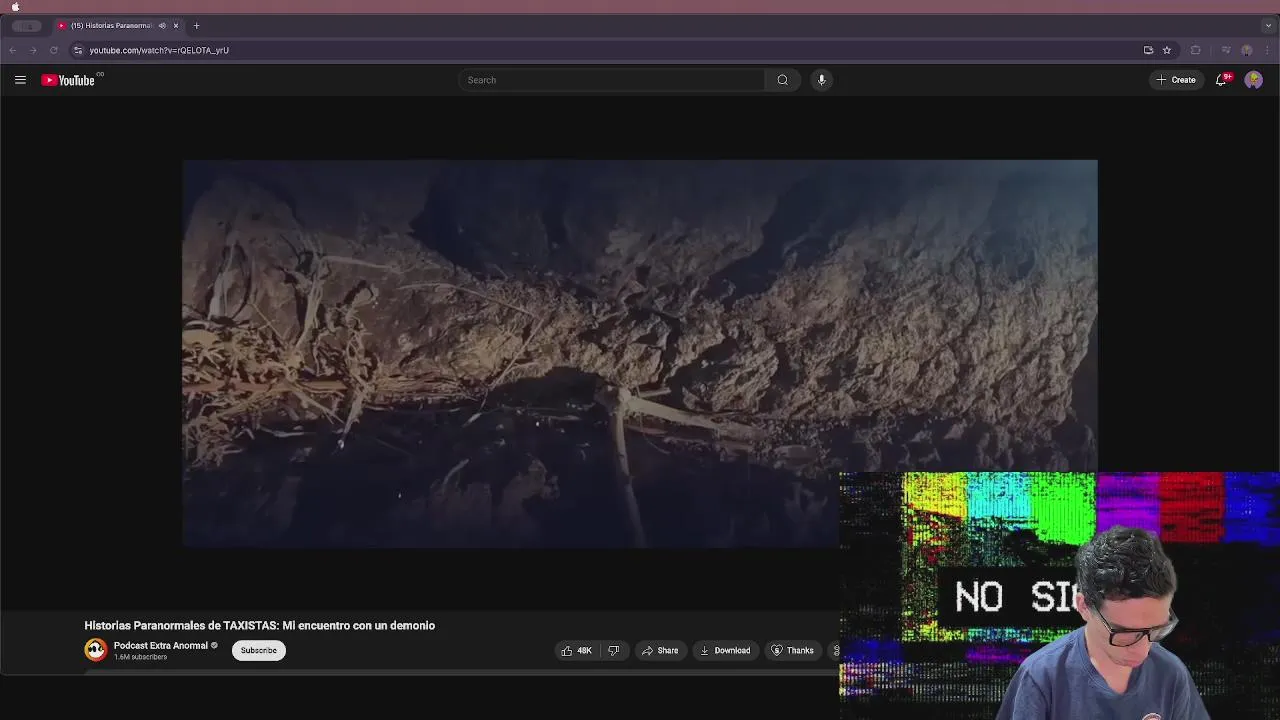This screenshot has width=1280, height=720.
Task: Like the video (48K)
Action: [576, 650]
